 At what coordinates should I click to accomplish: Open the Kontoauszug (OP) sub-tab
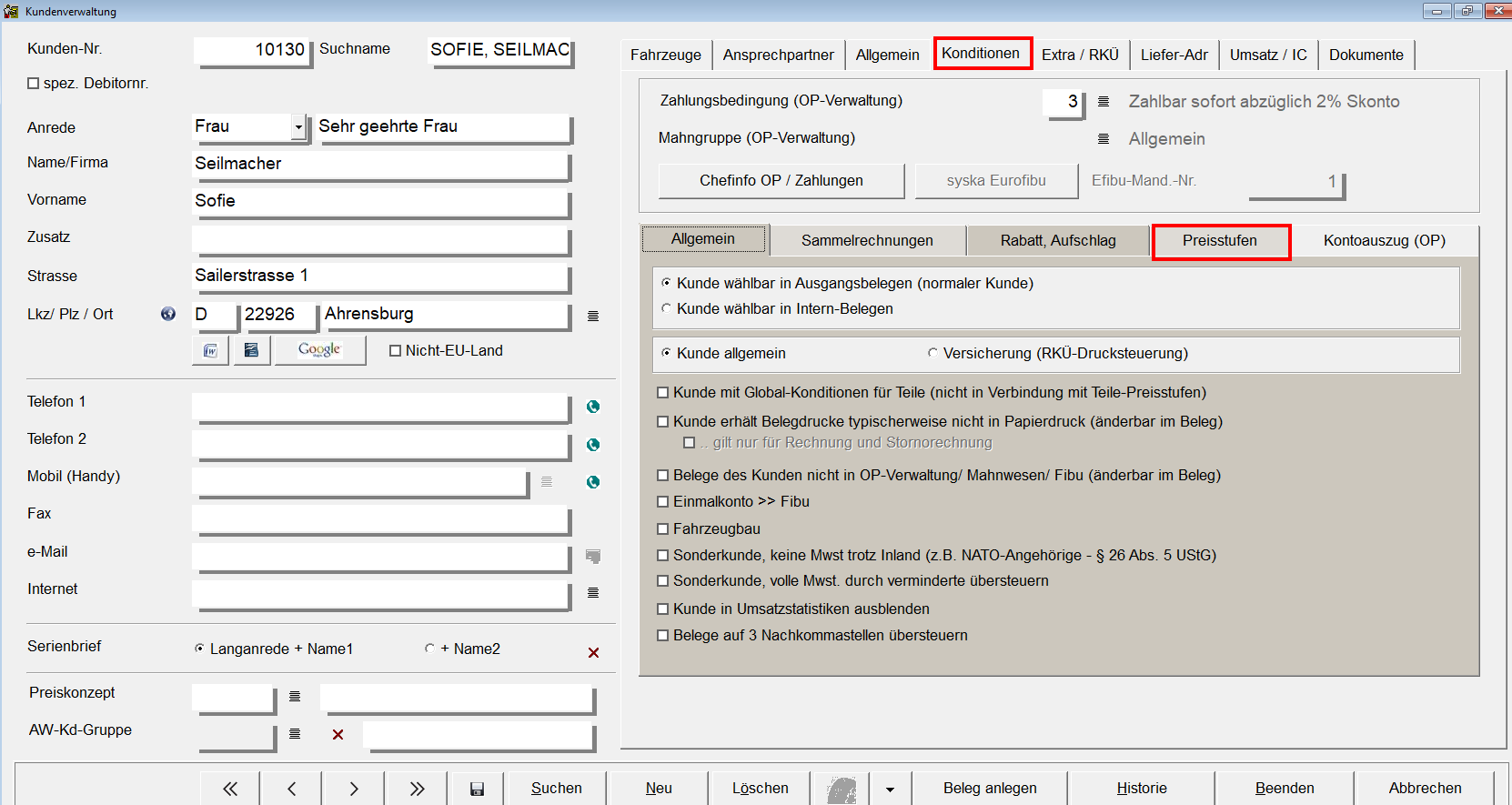pyautogui.click(x=1385, y=241)
